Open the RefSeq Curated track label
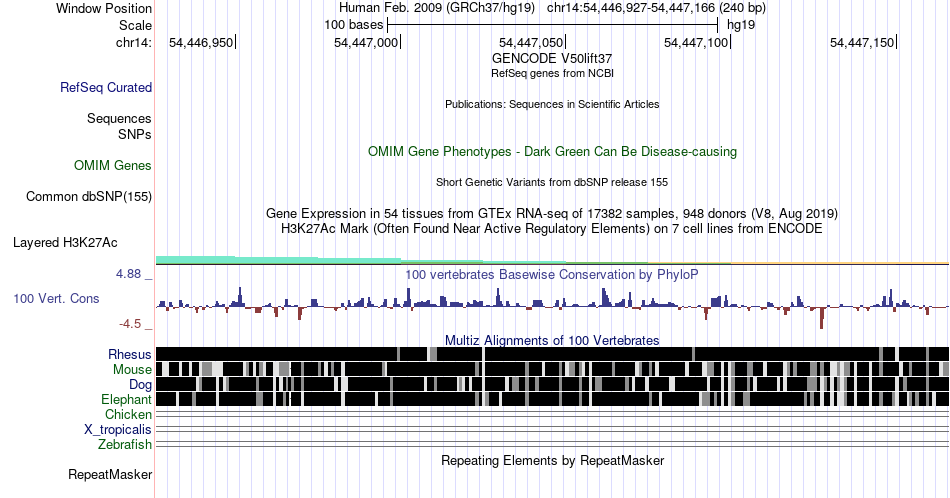950x498 pixels. point(105,87)
